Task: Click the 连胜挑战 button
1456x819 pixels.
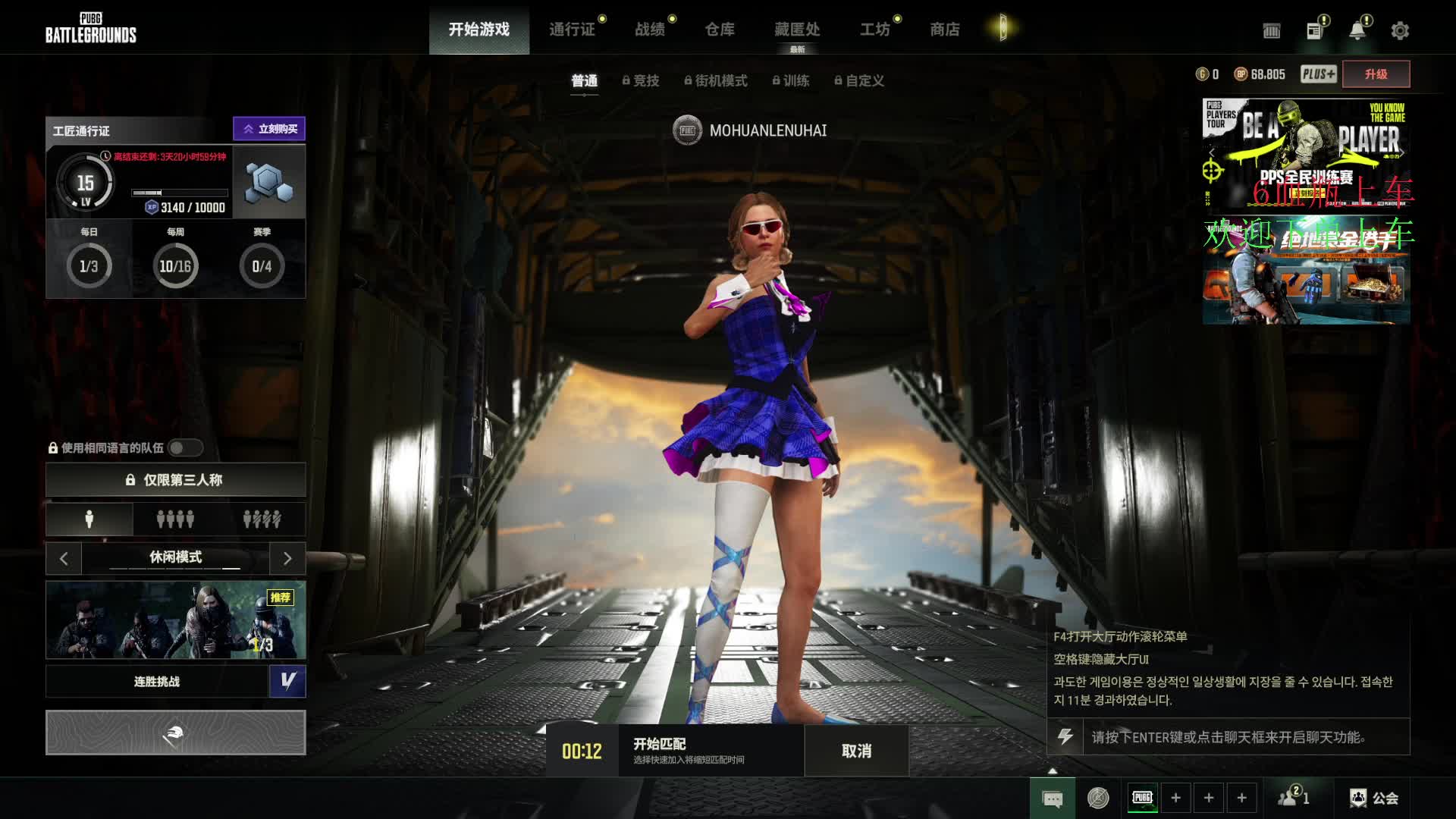Action: click(x=157, y=681)
